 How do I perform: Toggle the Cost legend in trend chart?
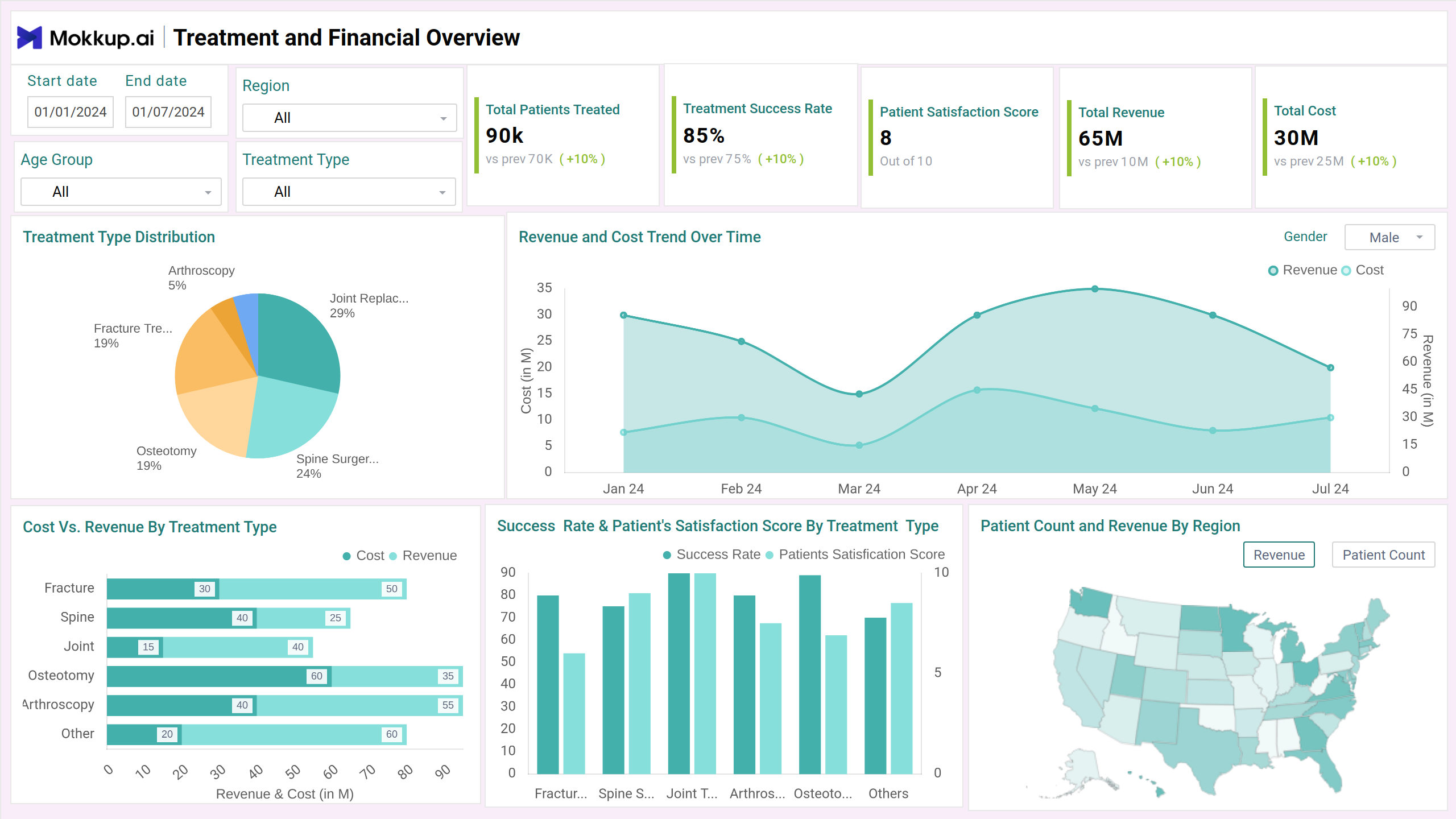click(x=1363, y=270)
